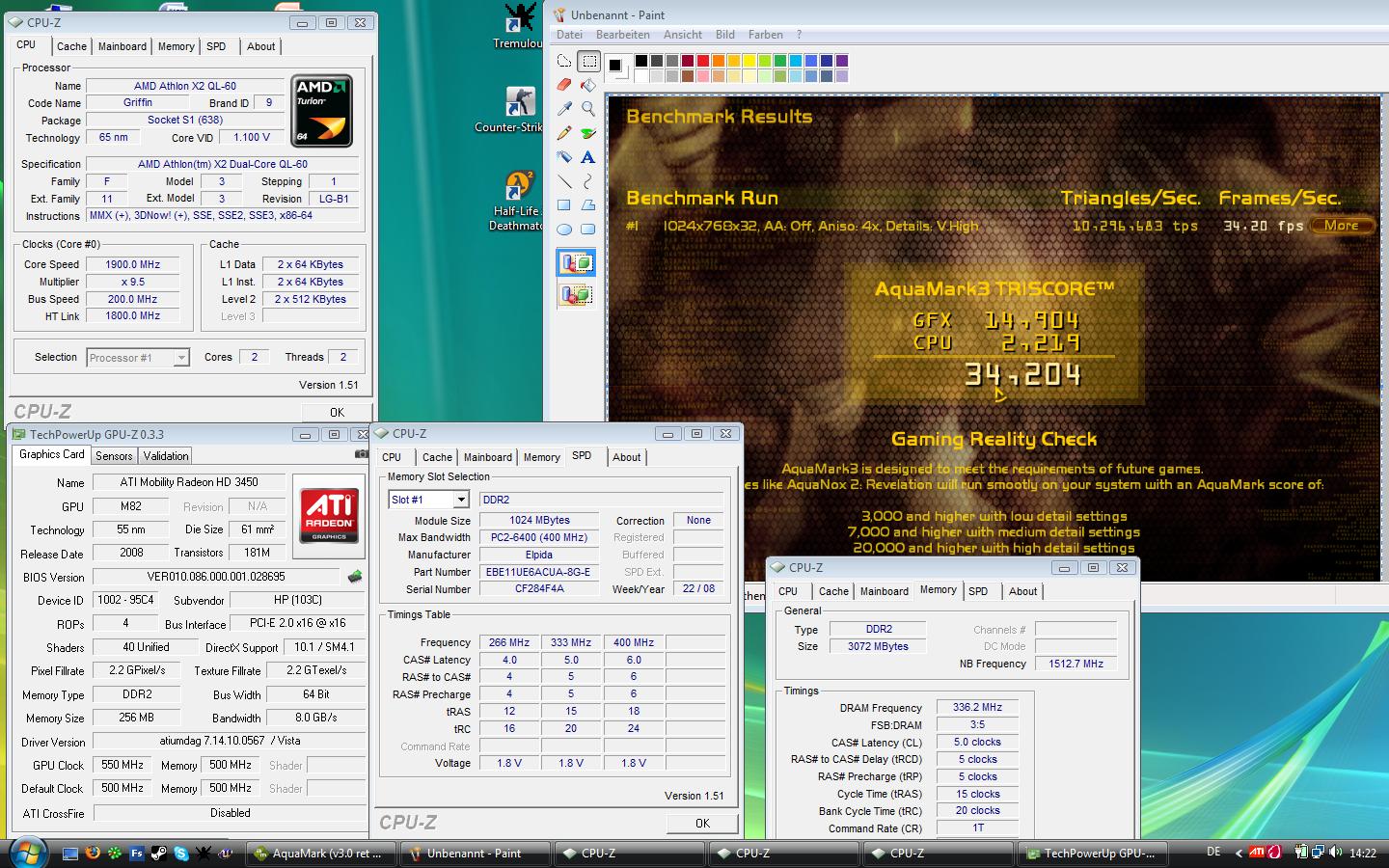Switch to the Validation tab in GPU-Z

166,456
